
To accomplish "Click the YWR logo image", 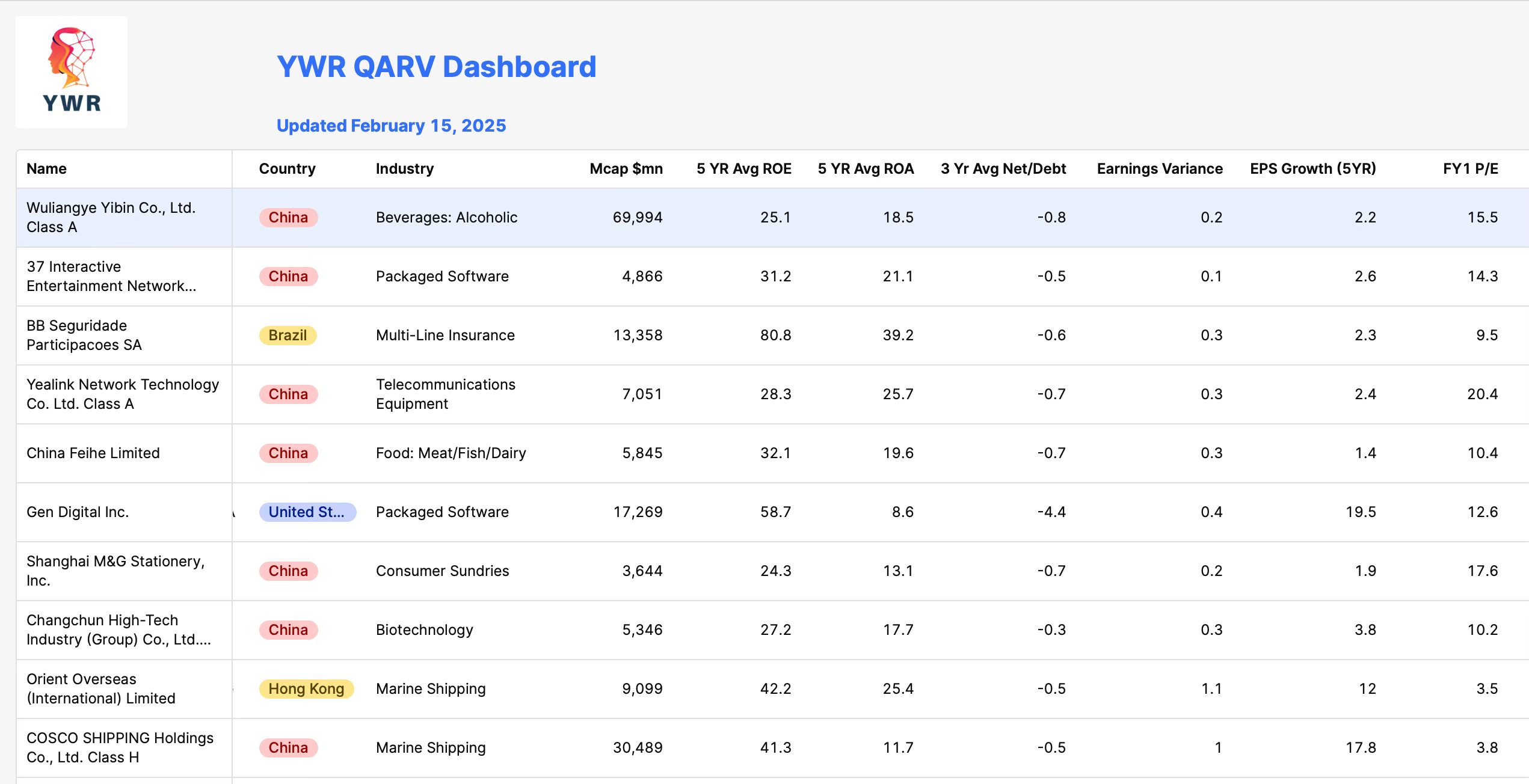I will tap(72, 72).
